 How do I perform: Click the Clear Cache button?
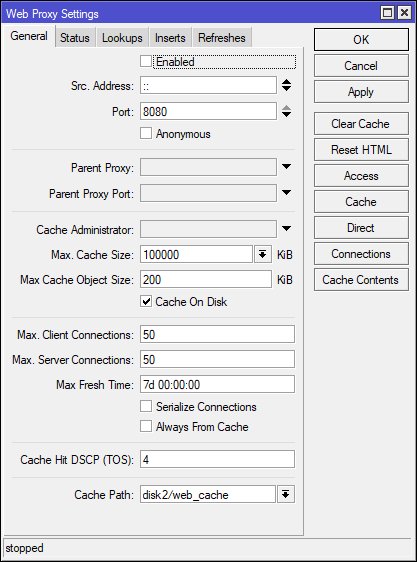[x=361, y=124]
